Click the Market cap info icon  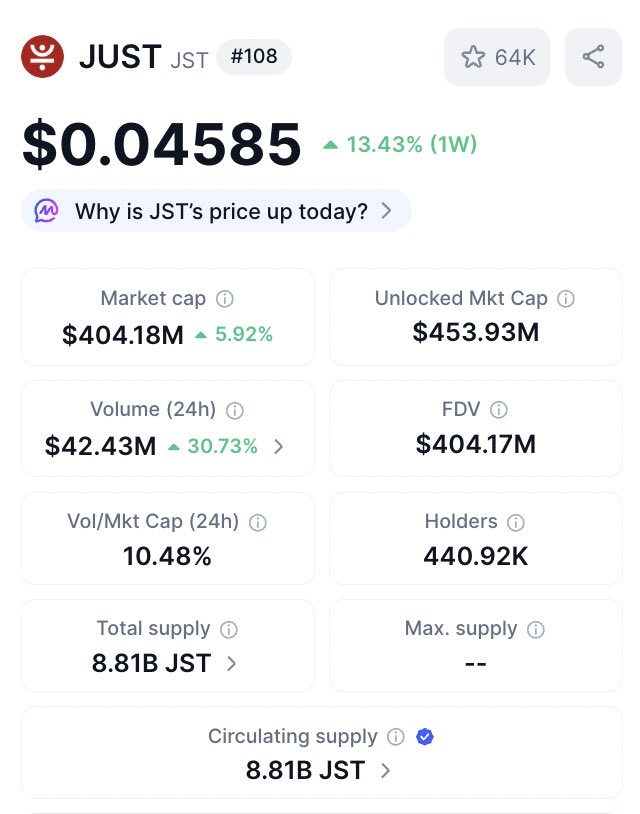(225, 299)
